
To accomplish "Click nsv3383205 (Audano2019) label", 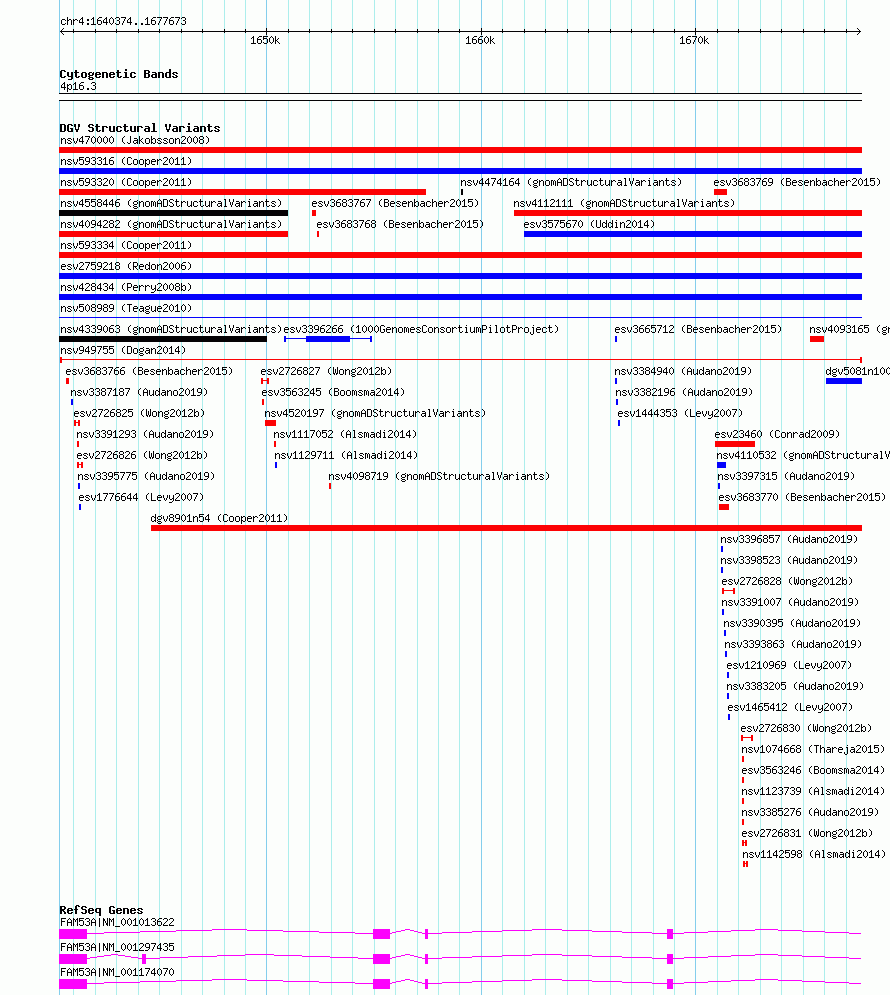I will pos(795,685).
